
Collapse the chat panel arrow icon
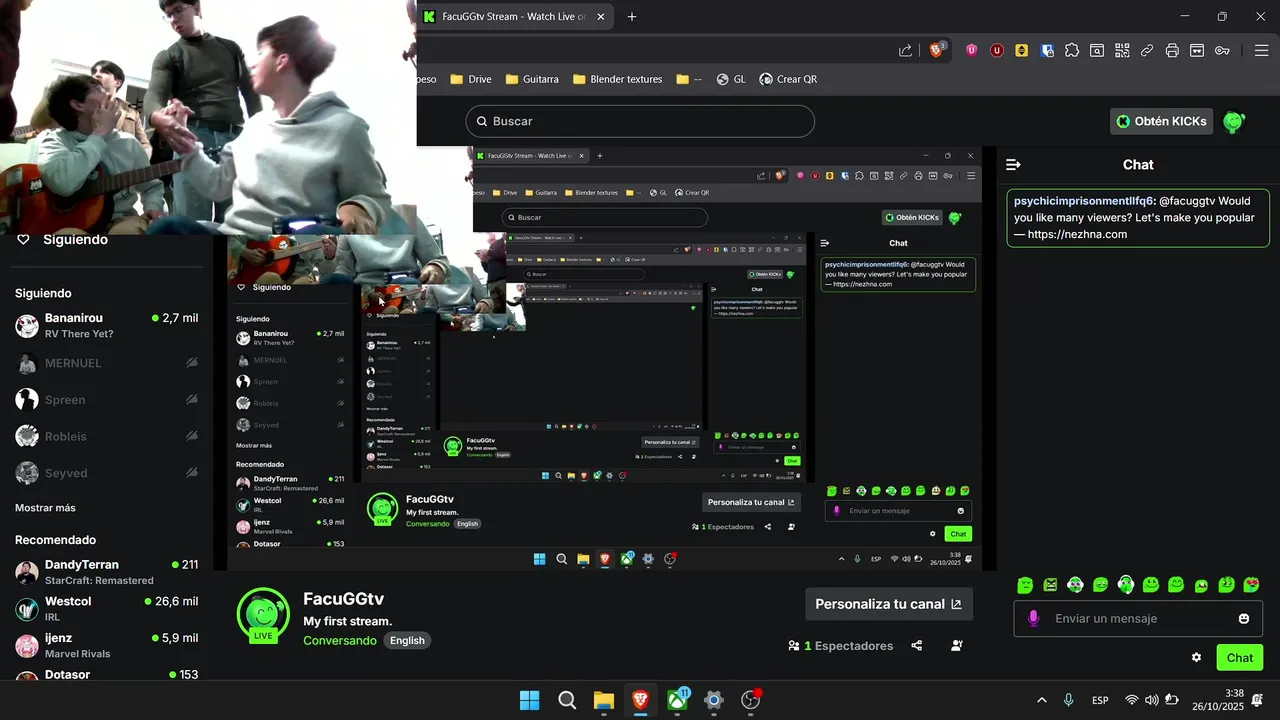click(1013, 164)
